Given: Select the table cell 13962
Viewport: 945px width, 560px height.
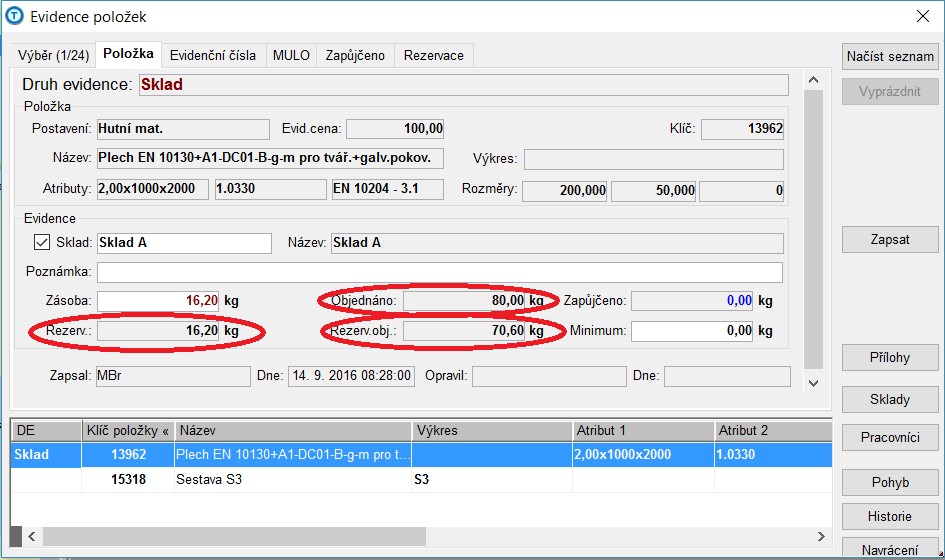Looking at the screenshot, I should pos(128,455).
